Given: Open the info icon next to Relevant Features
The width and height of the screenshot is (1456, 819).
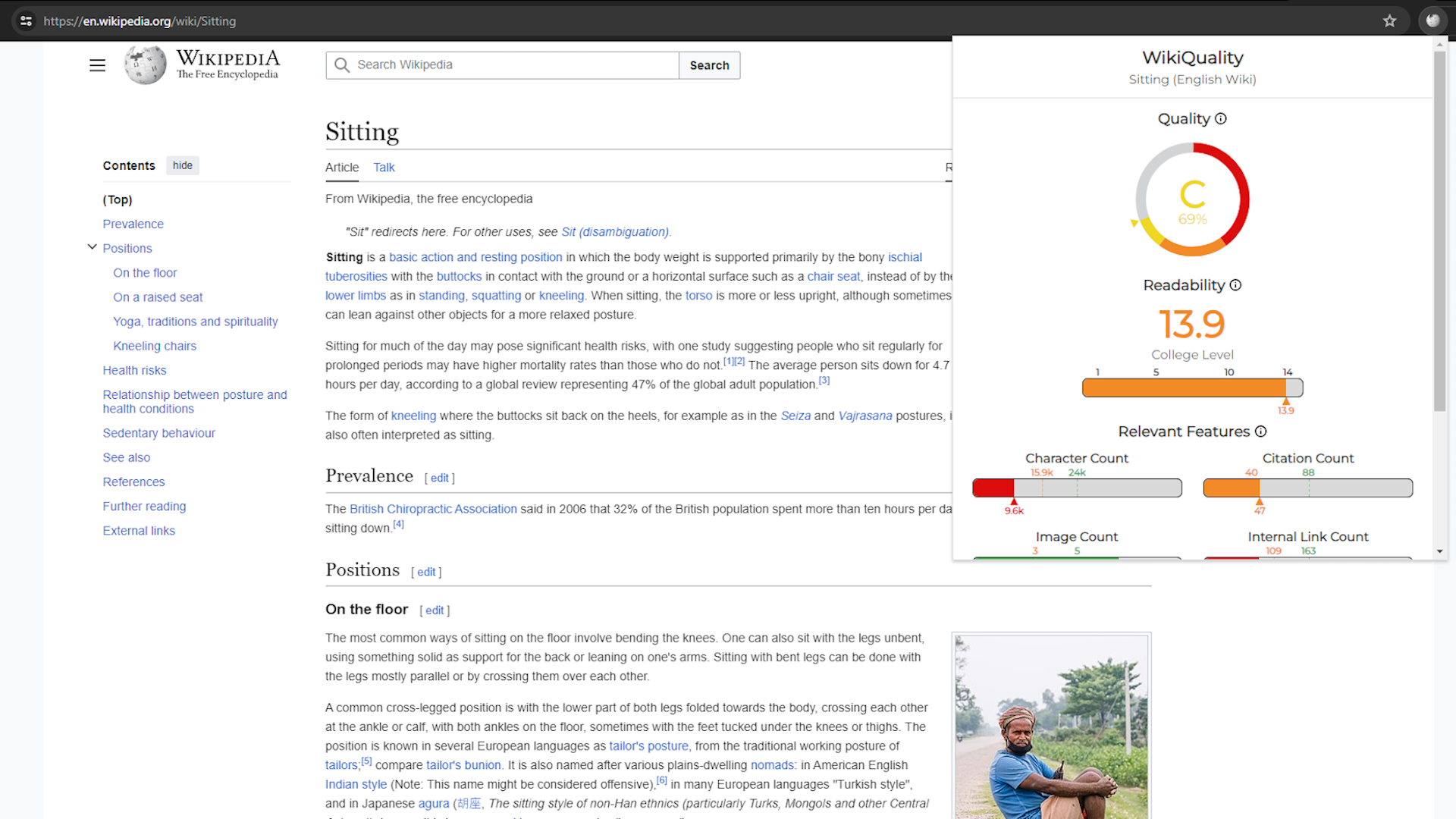Looking at the screenshot, I should click(x=1260, y=431).
